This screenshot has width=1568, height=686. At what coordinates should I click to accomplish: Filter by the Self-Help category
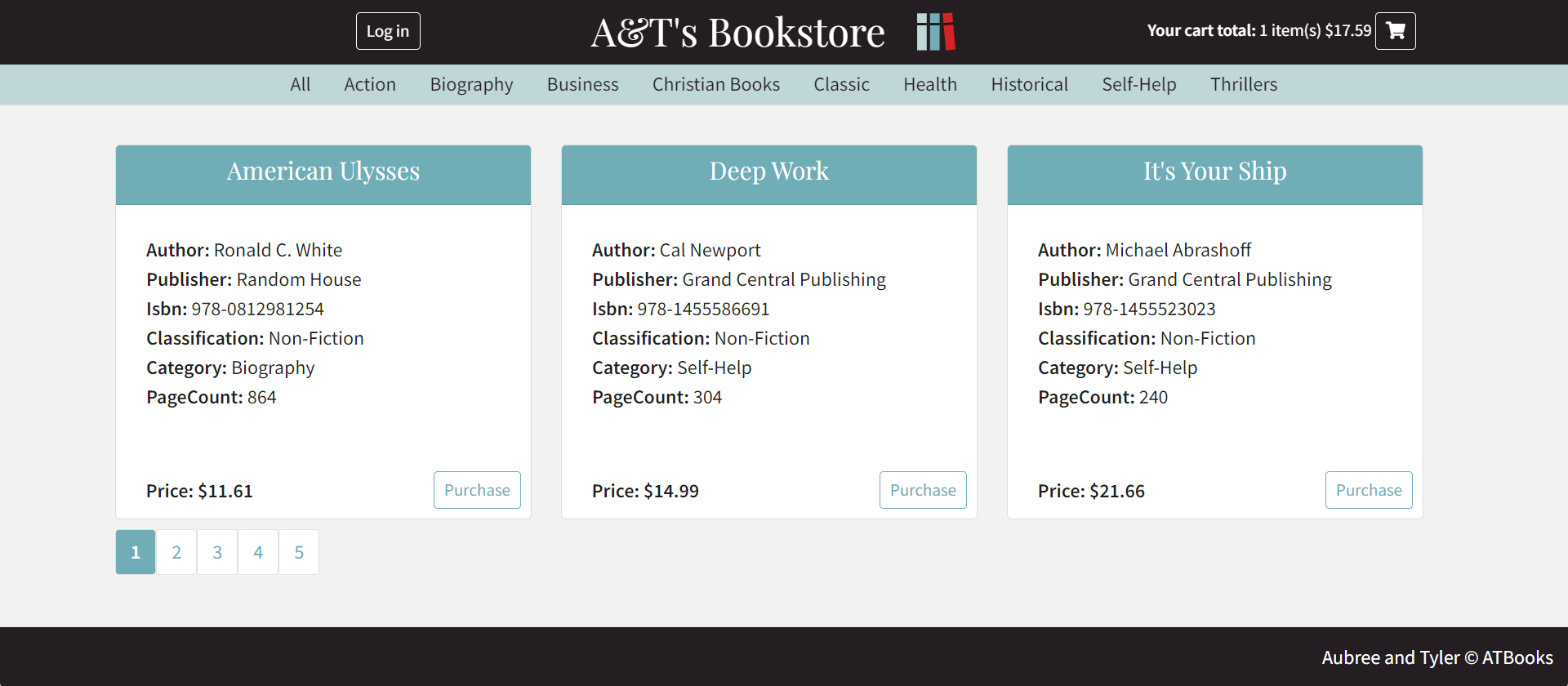(x=1138, y=84)
